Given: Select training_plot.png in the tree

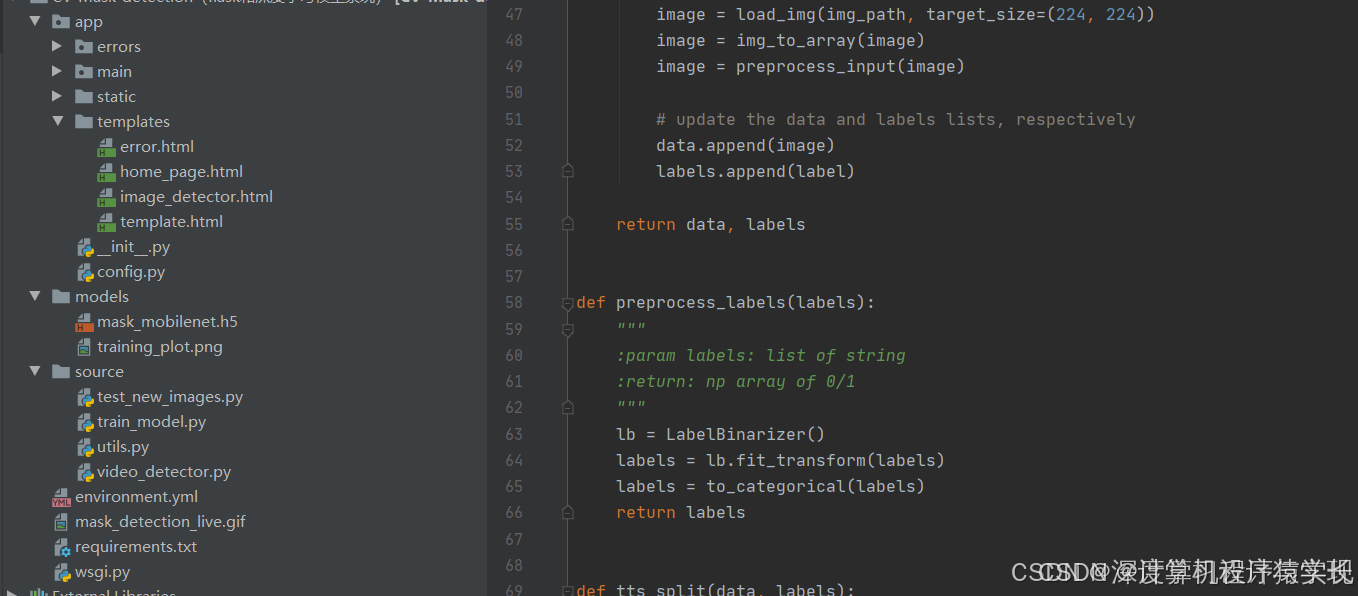Looking at the screenshot, I should coord(160,347).
